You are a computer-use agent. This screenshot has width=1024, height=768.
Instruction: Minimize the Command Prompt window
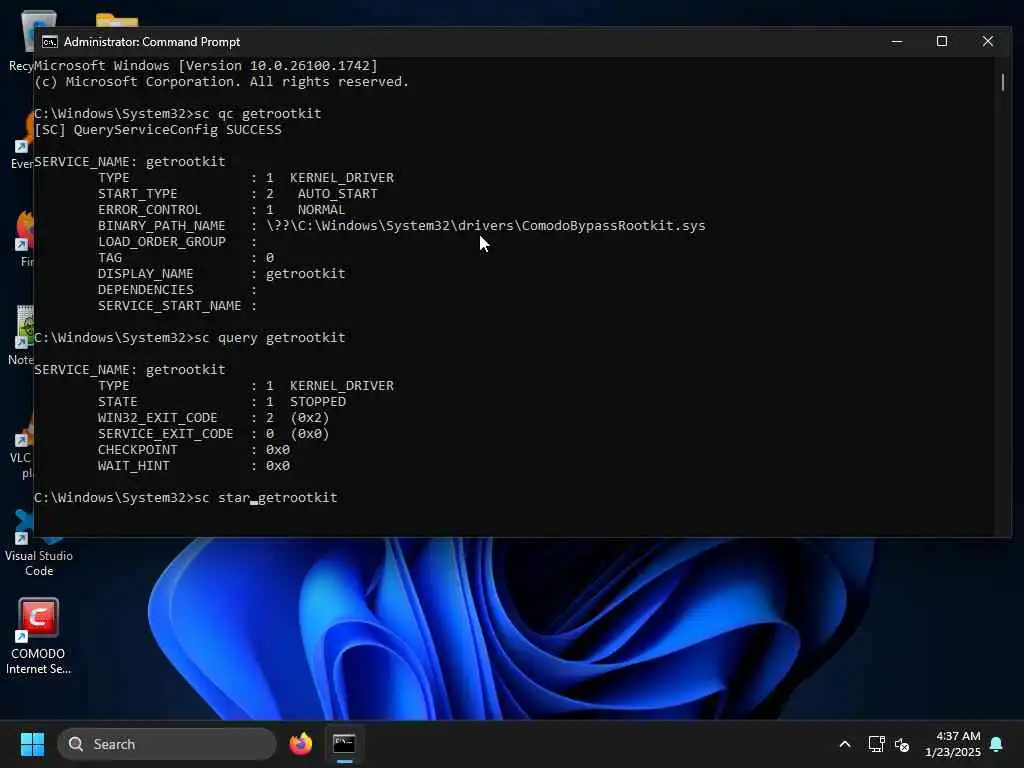(x=897, y=42)
